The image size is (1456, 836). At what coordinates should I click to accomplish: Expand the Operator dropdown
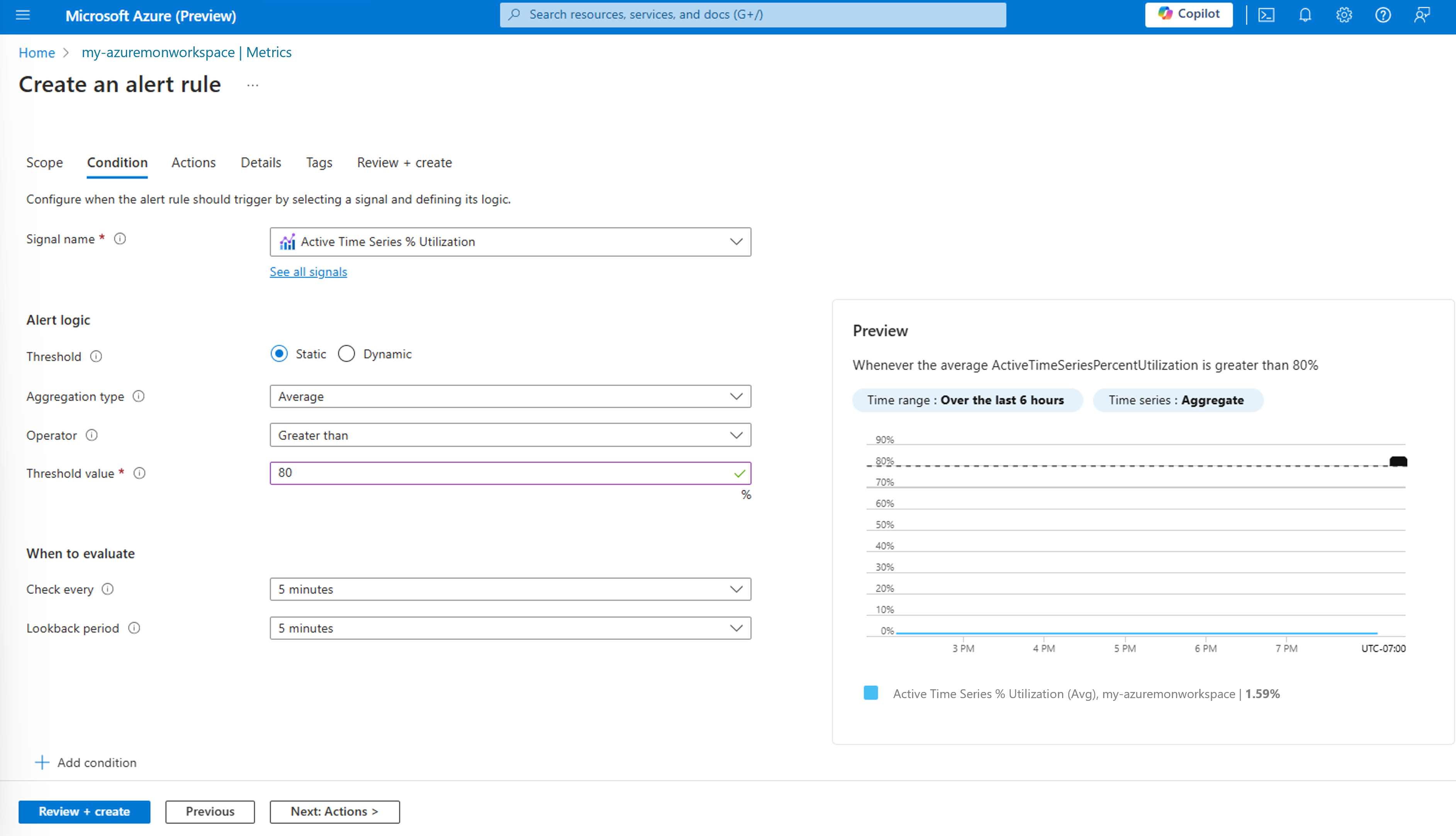[x=510, y=435]
